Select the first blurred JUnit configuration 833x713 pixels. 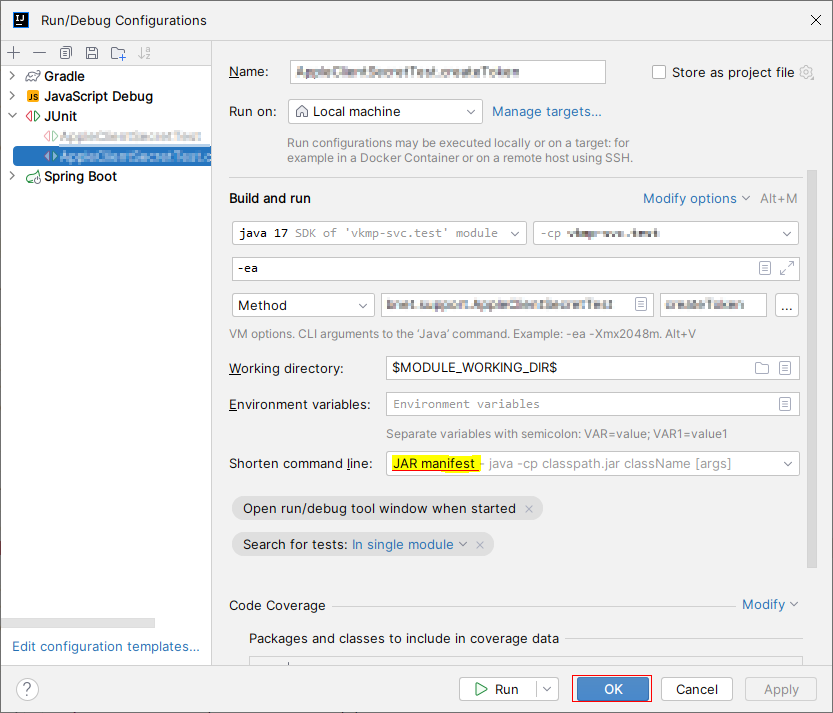click(x=122, y=137)
